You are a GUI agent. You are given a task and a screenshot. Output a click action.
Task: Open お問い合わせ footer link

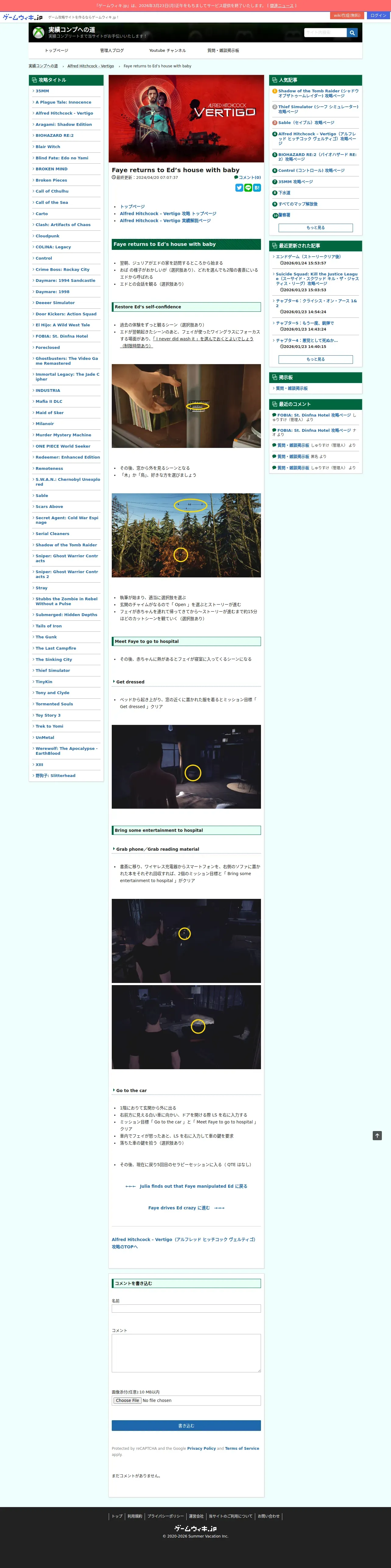click(269, 1516)
